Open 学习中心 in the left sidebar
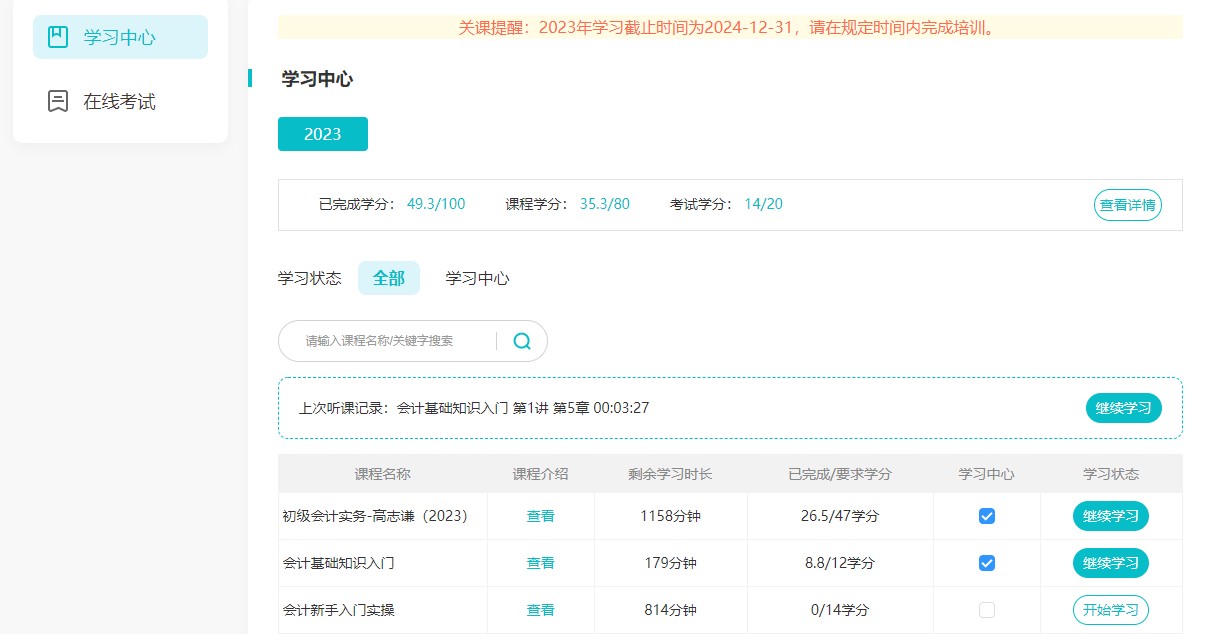Viewport: 1205px width, 634px height. pos(120,37)
